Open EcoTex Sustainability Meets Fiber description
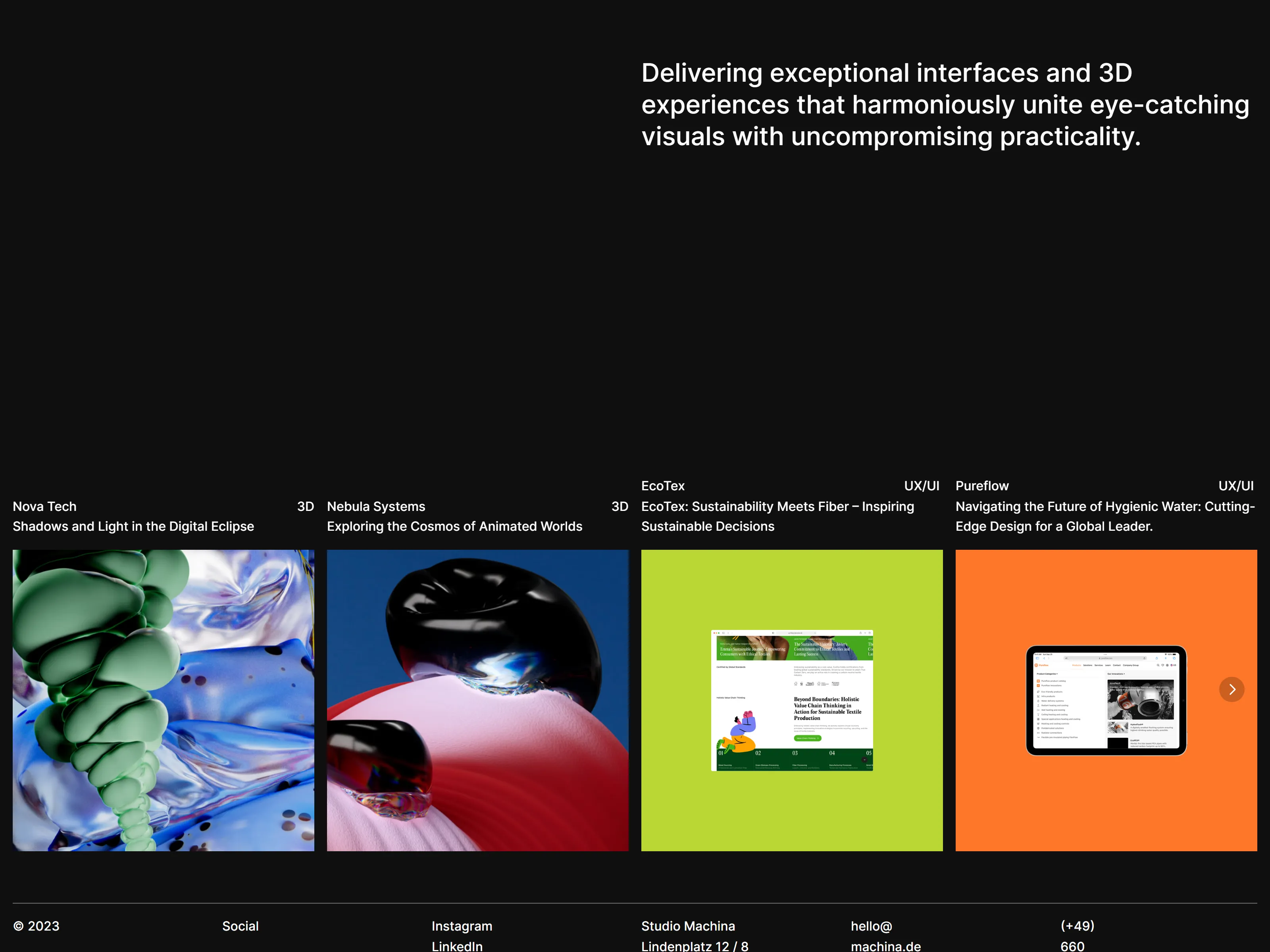 [777, 516]
